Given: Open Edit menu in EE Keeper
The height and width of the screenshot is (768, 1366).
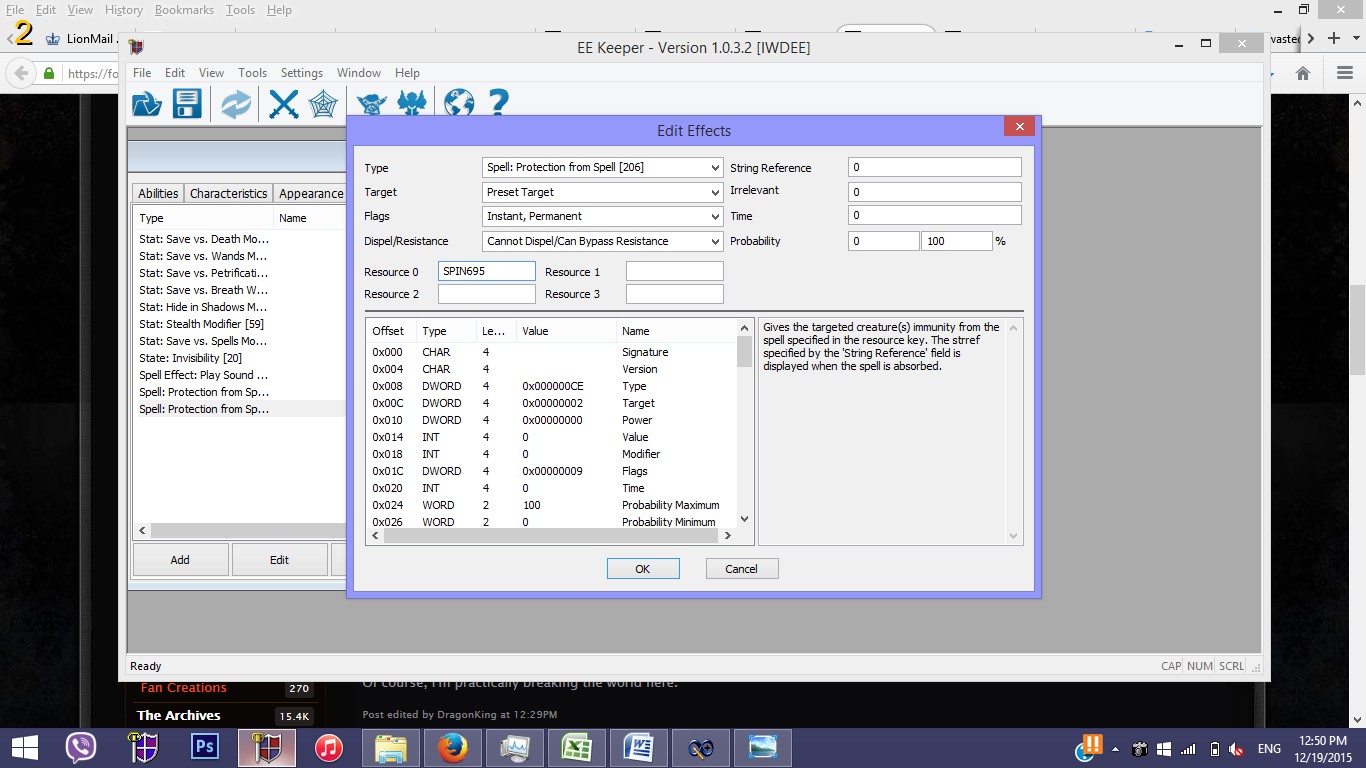Looking at the screenshot, I should [x=175, y=73].
